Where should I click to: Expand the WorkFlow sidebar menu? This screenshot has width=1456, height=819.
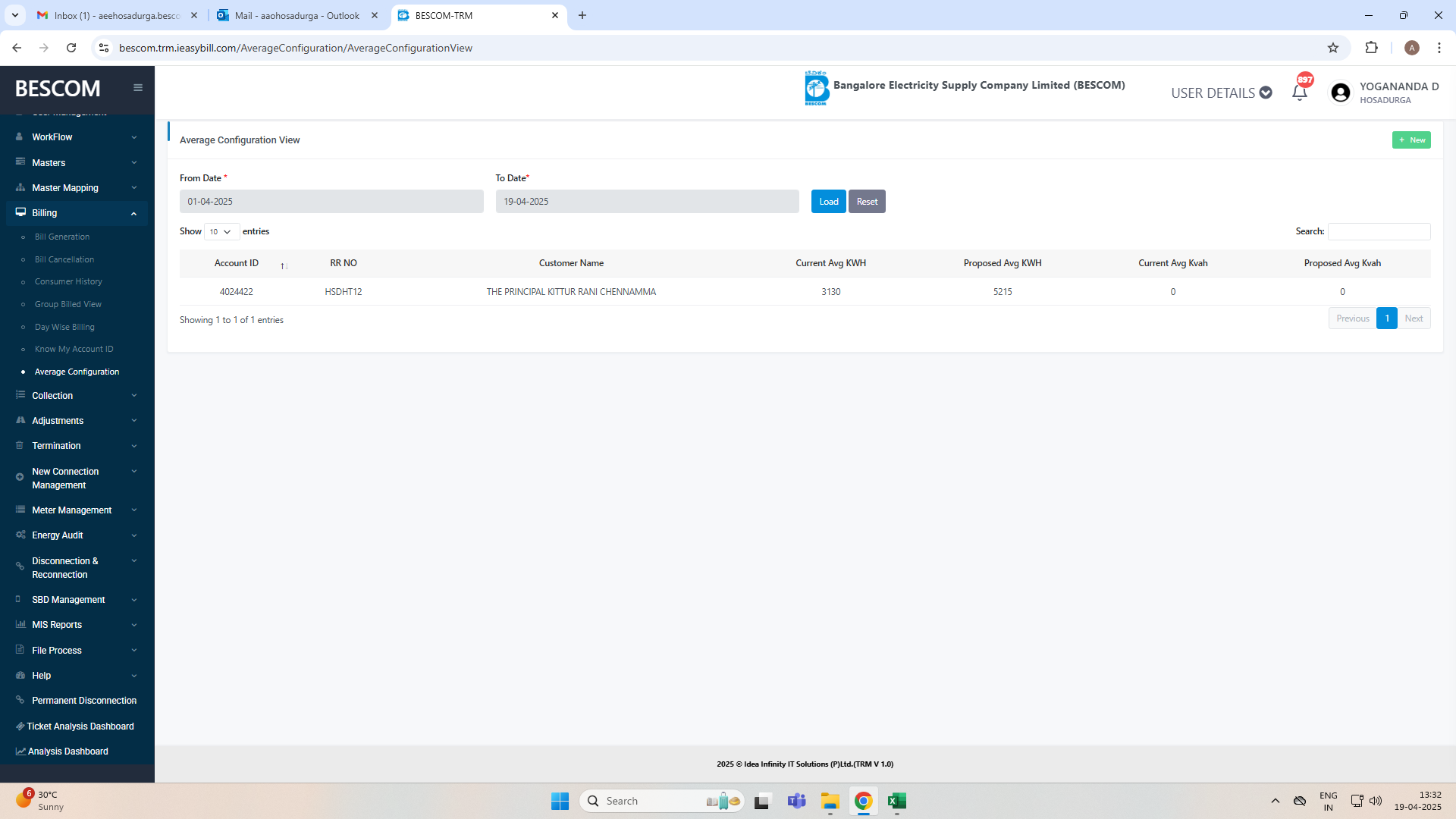[76, 137]
